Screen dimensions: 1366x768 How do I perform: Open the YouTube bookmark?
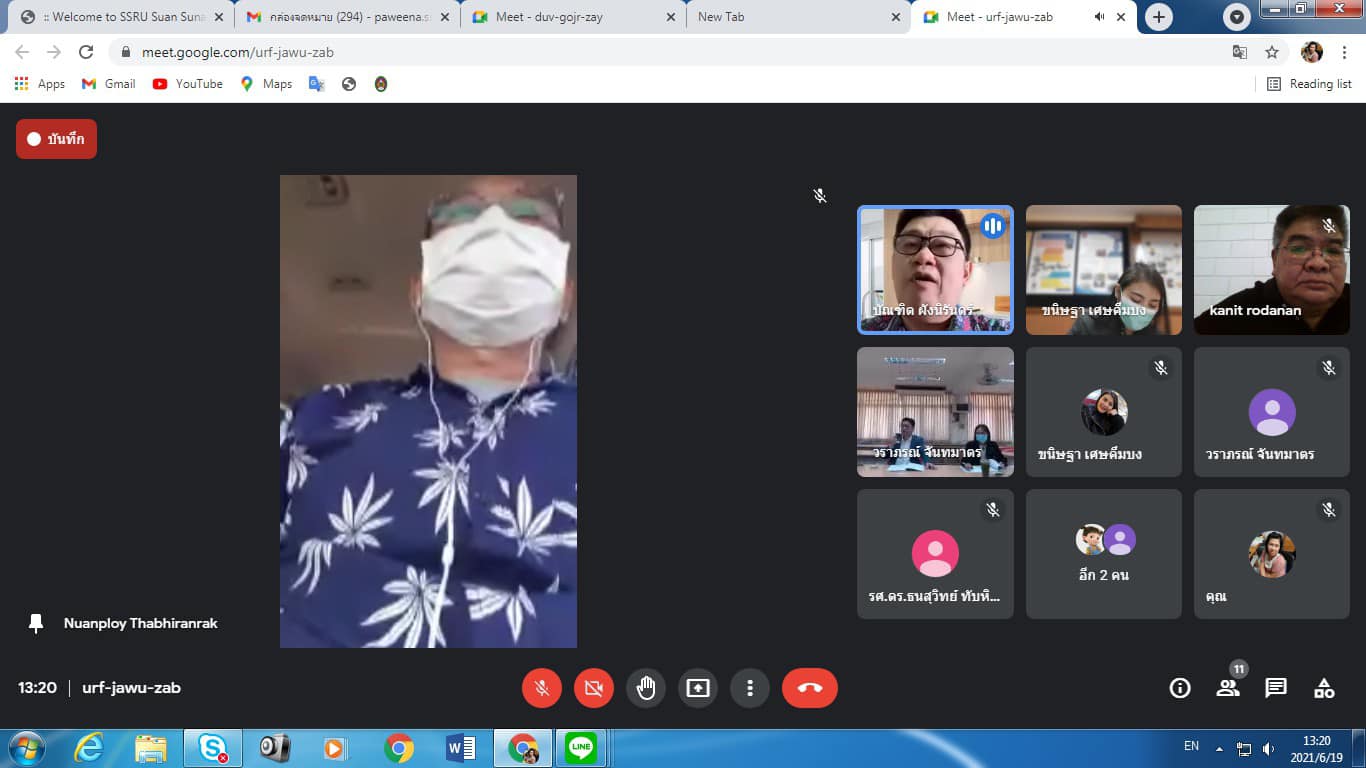pyautogui.click(x=188, y=84)
